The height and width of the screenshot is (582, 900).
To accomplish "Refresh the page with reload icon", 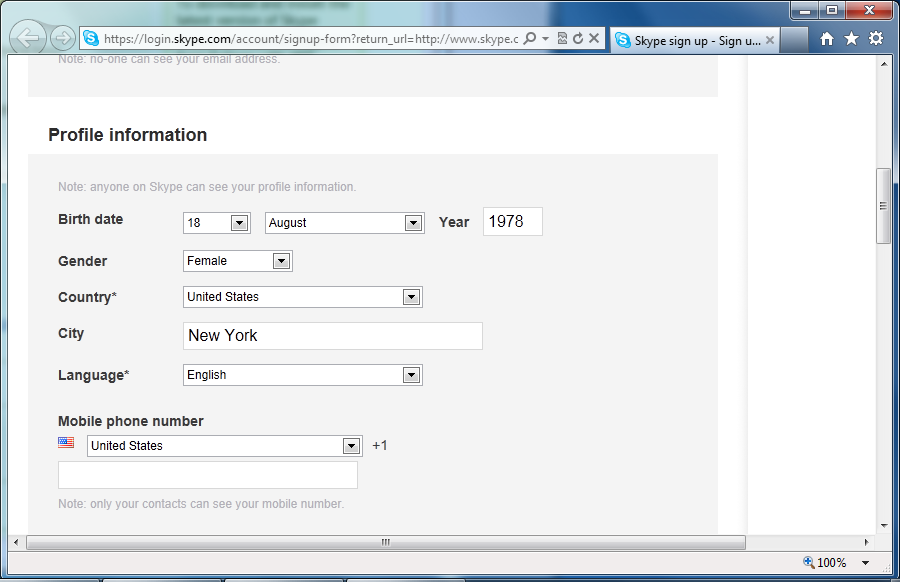I will pyautogui.click(x=577, y=39).
